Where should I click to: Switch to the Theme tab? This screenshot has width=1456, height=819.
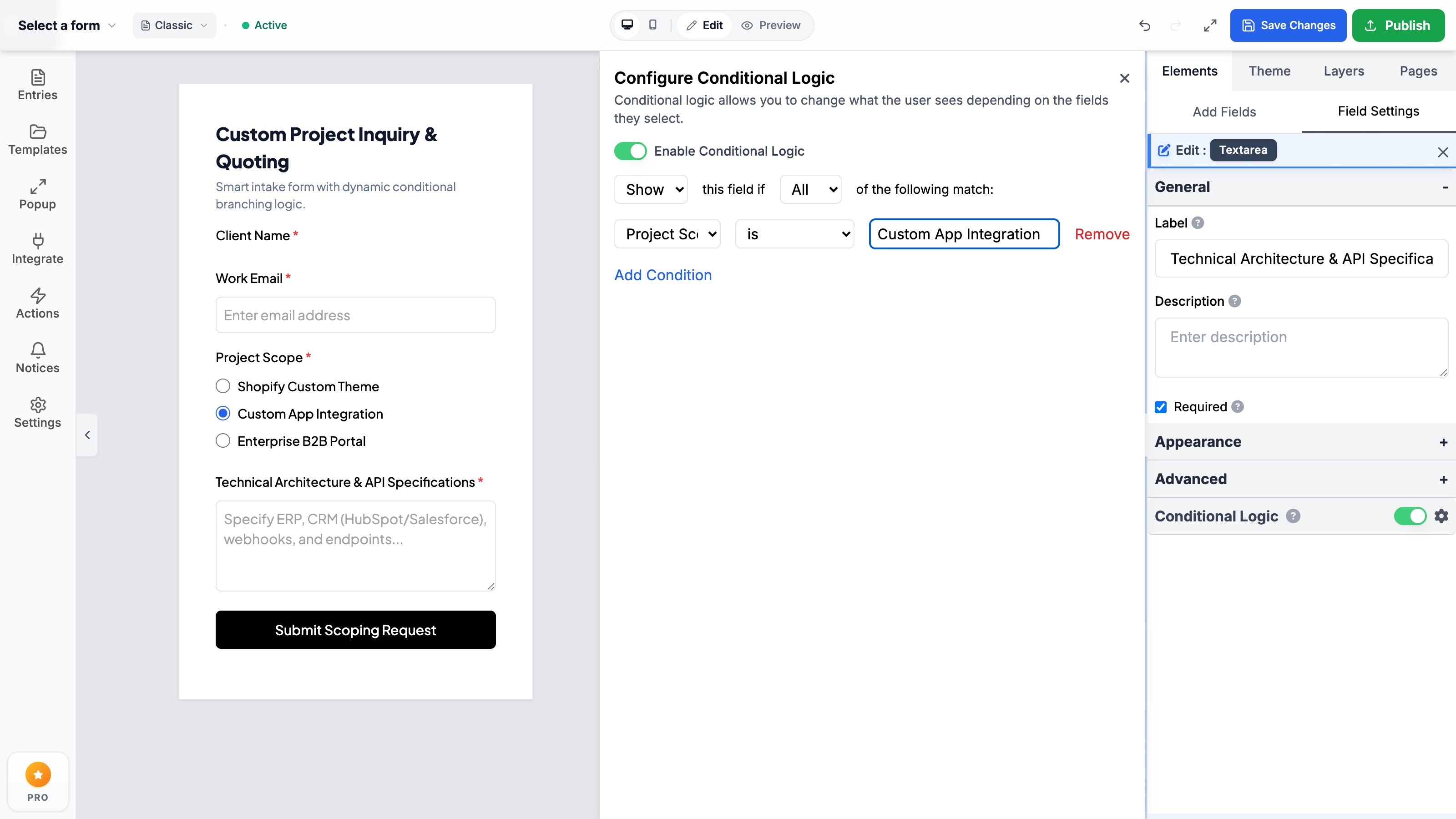1269,71
